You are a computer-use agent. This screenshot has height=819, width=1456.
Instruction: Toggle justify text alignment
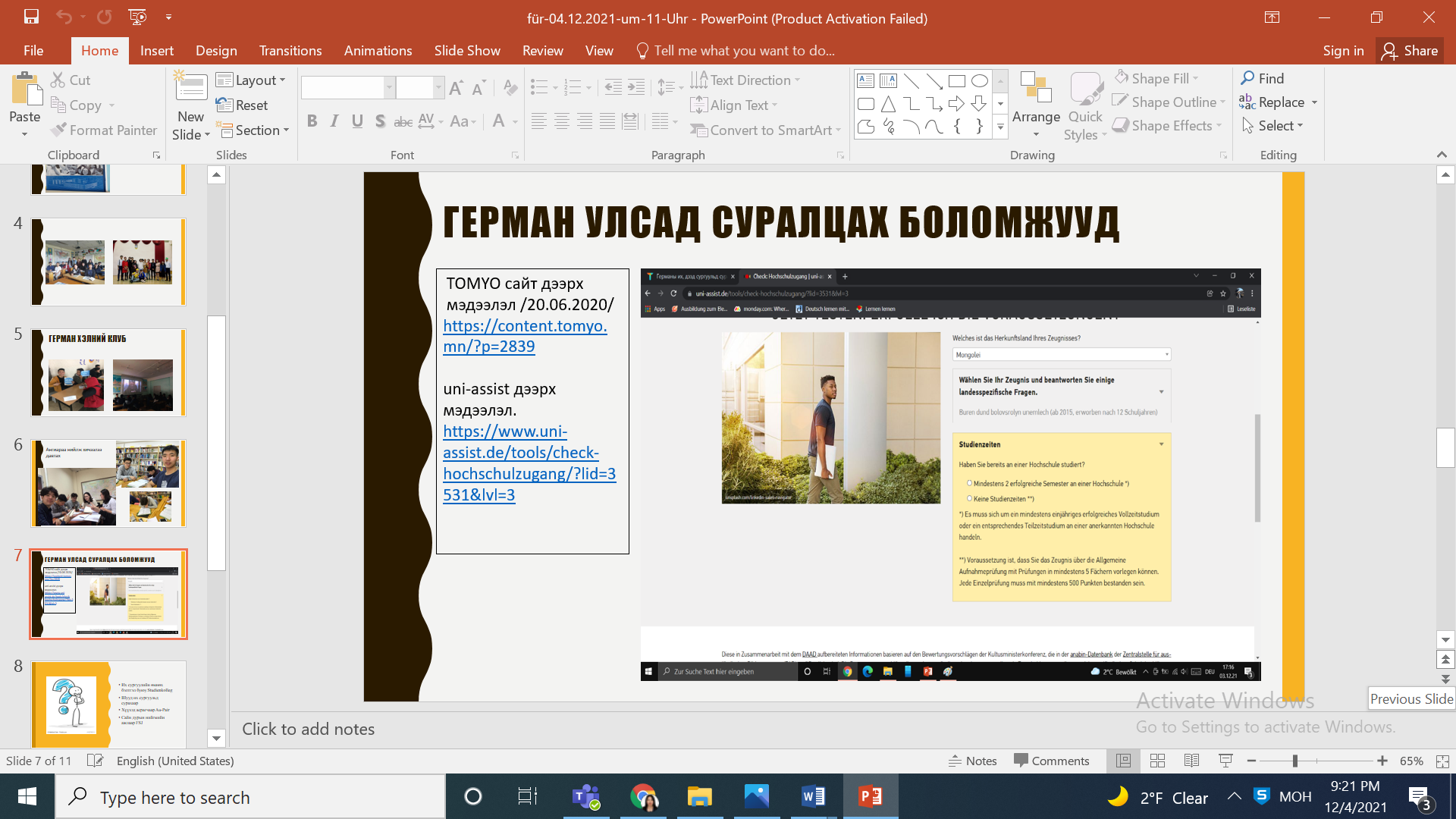(607, 121)
